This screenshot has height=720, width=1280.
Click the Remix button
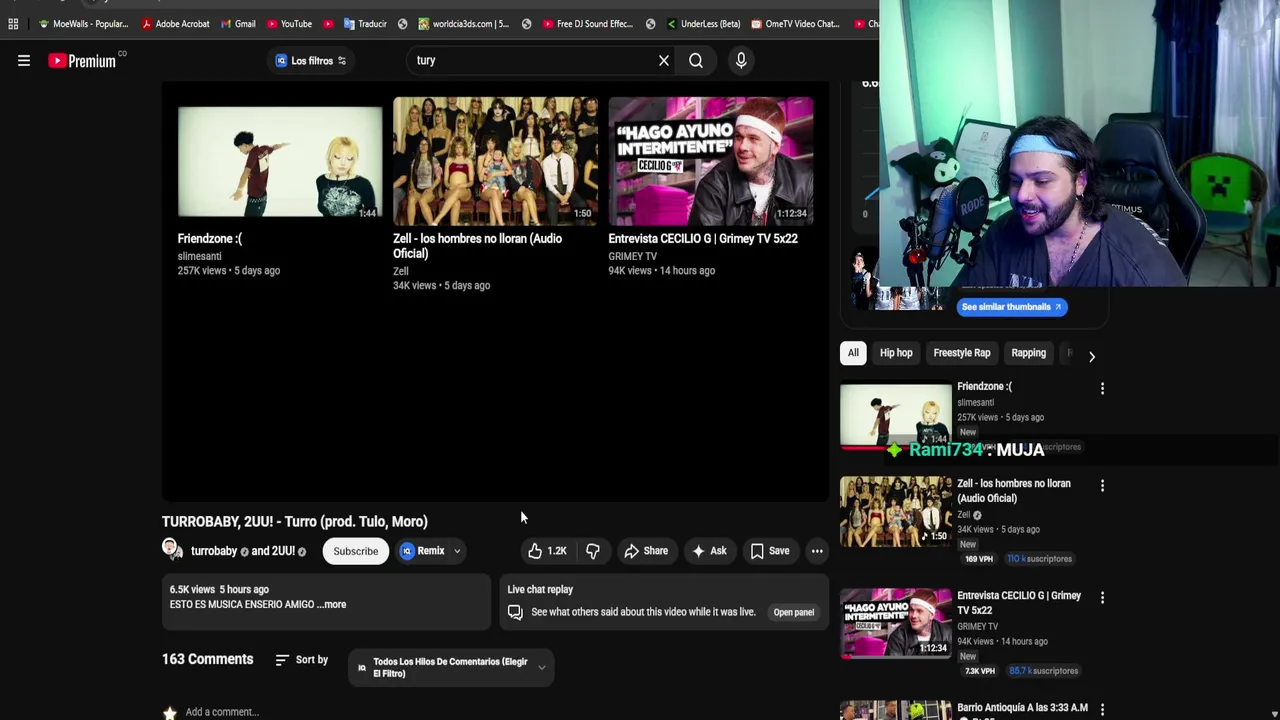tap(423, 551)
